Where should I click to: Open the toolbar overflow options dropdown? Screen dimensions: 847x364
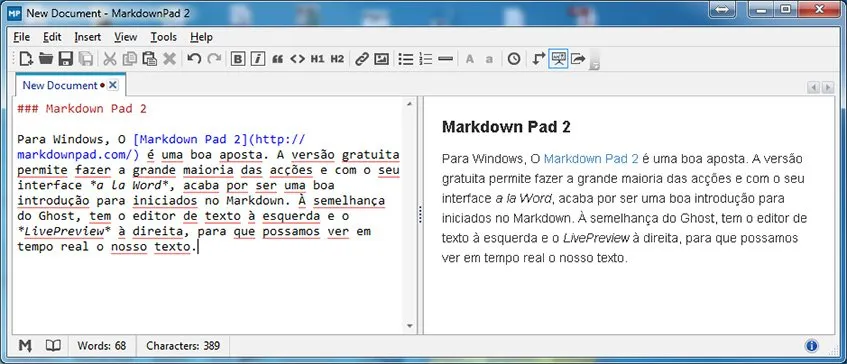pos(595,60)
